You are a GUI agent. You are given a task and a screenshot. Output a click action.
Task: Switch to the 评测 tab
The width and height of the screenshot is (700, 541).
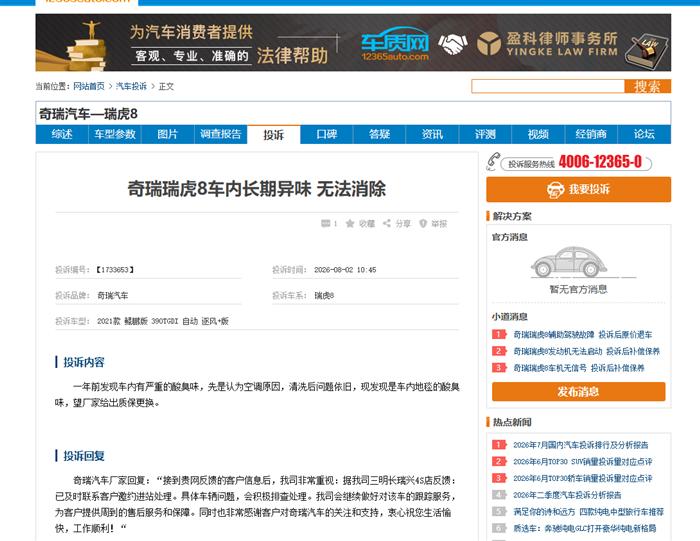pos(485,134)
